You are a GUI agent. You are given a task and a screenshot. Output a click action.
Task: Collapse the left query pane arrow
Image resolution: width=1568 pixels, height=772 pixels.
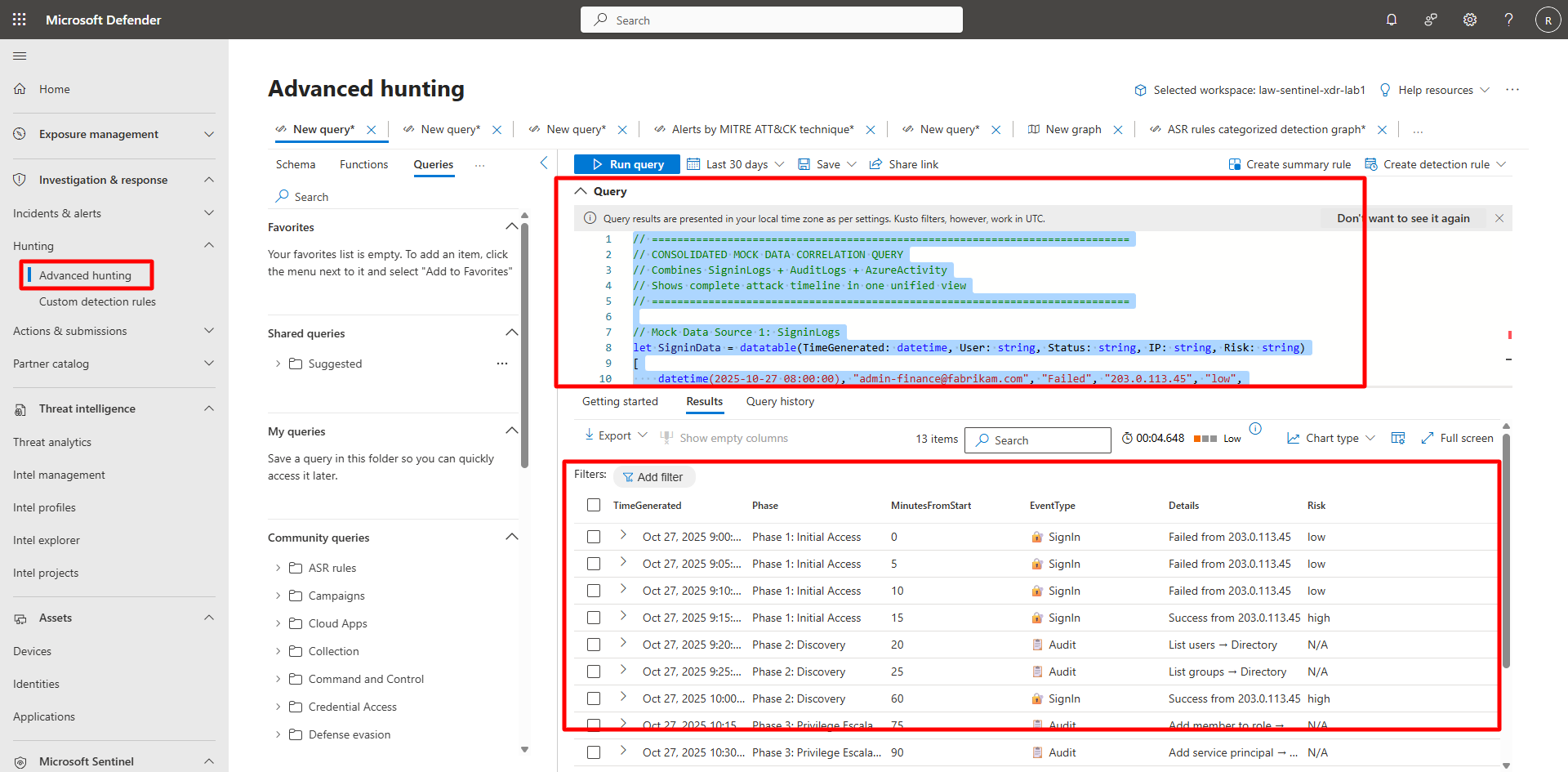coord(544,163)
